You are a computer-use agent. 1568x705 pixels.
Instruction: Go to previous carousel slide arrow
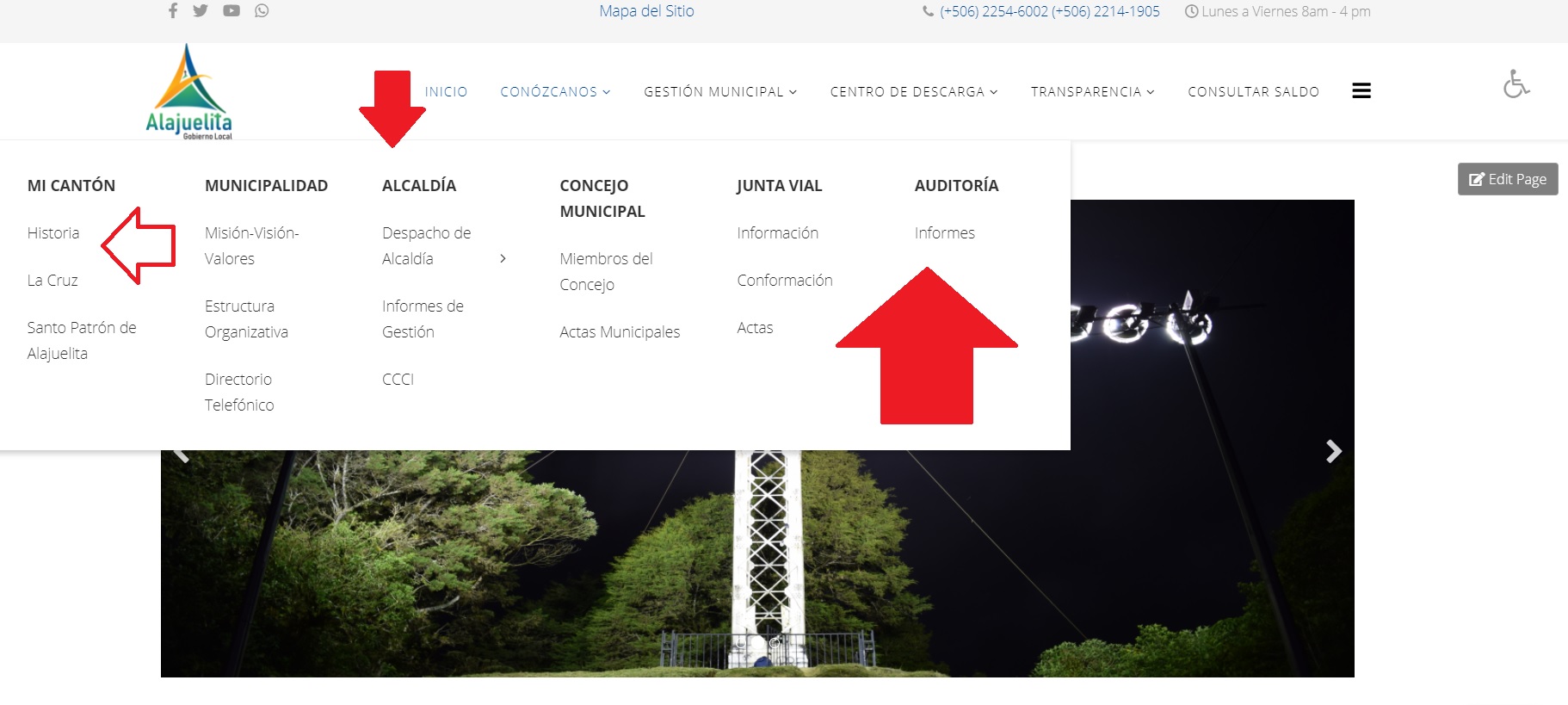[x=181, y=454]
